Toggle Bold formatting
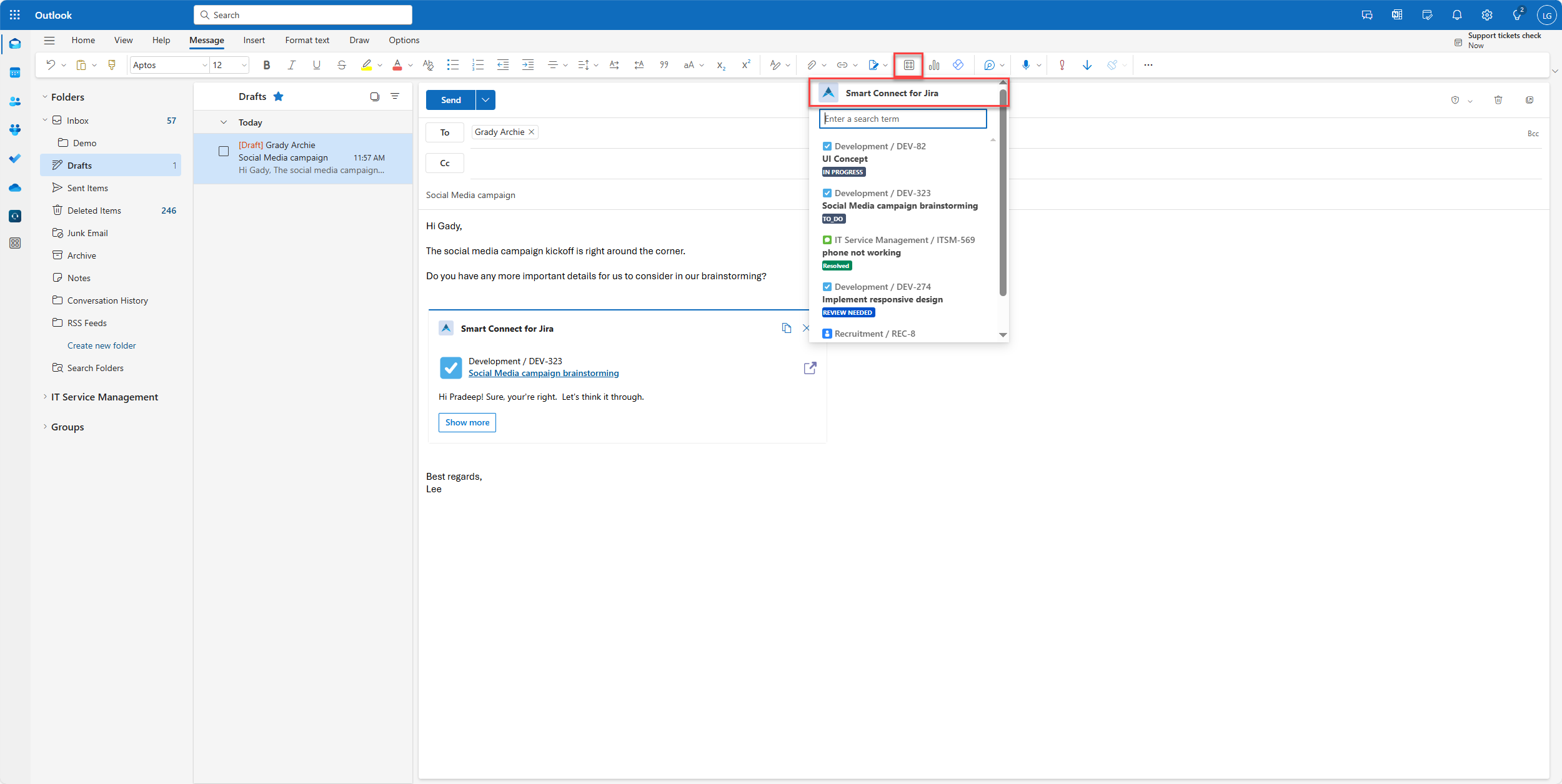Viewport: 1562px width, 784px height. click(x=267, y=65)
